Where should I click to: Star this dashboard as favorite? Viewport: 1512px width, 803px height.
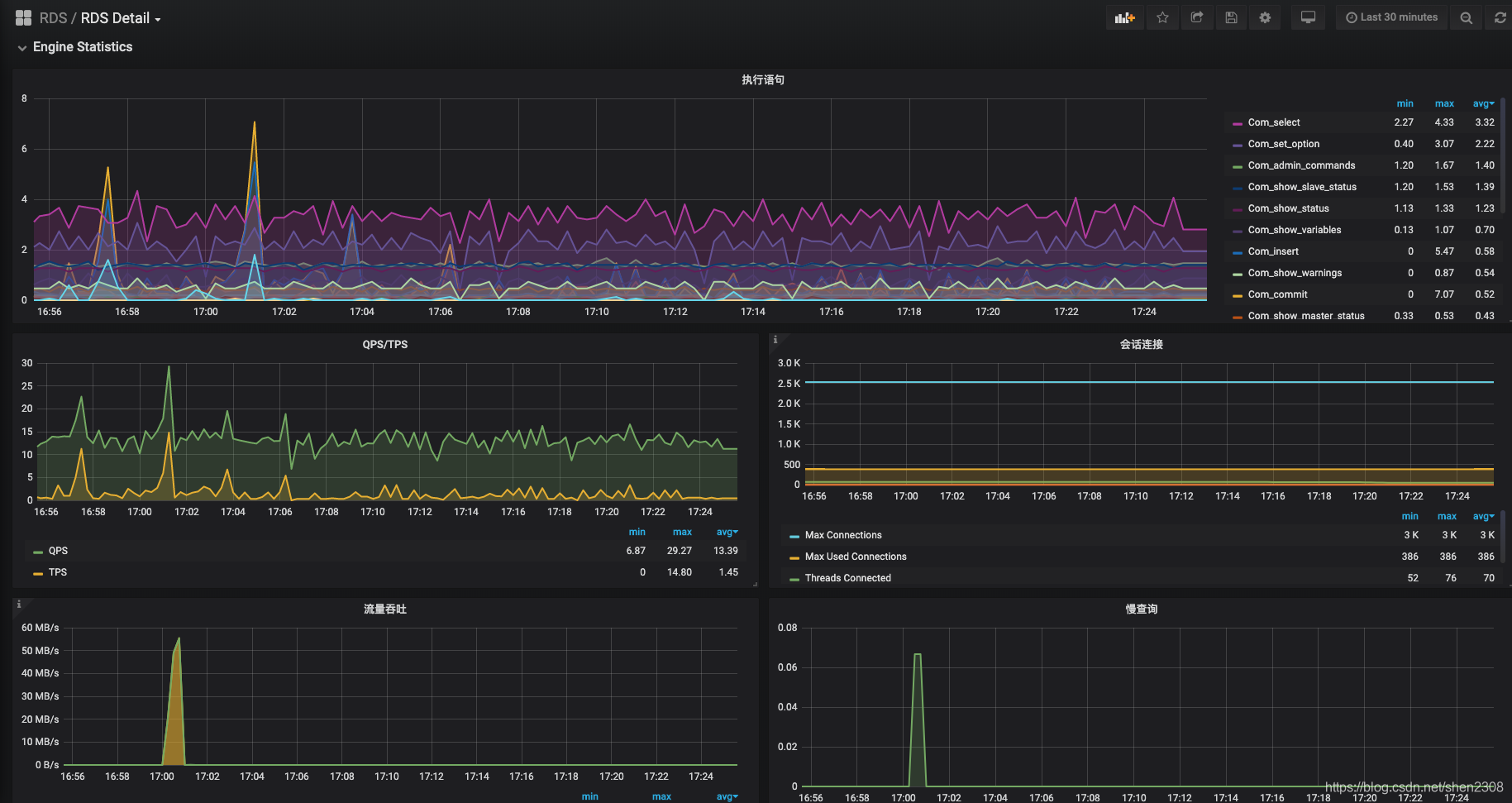pos(1162,17)
